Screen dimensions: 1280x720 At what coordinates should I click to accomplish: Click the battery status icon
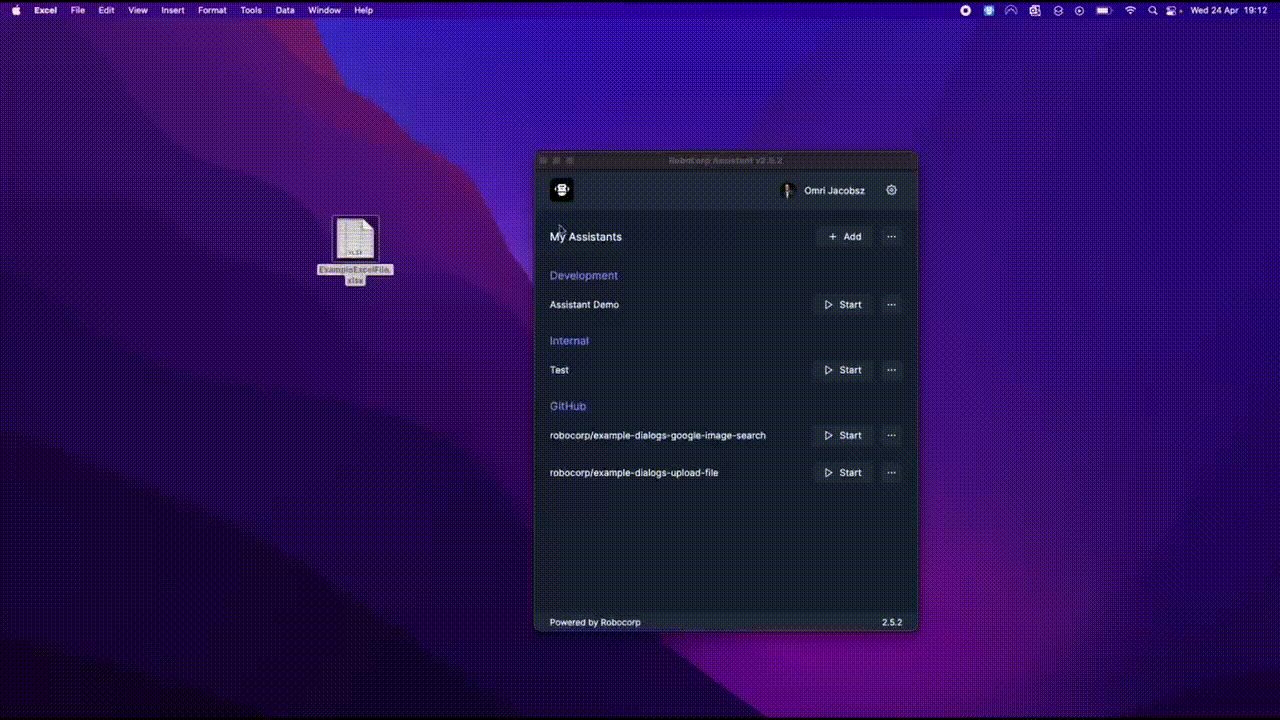point(1104,10)
